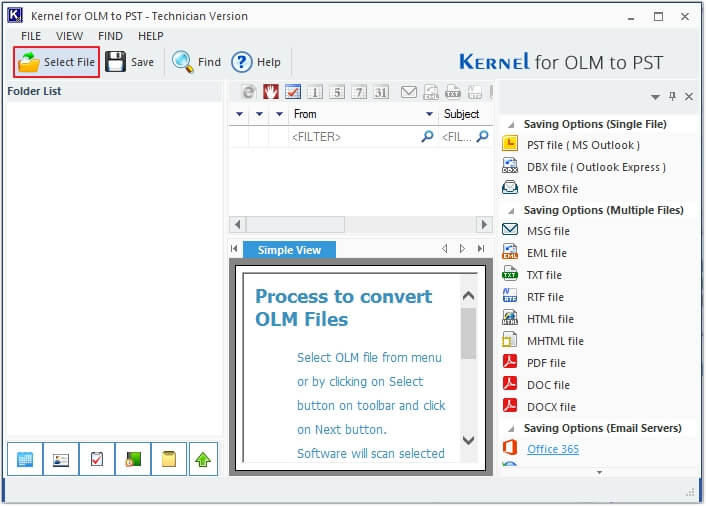Click the Subject column header

tap(464, 114)
